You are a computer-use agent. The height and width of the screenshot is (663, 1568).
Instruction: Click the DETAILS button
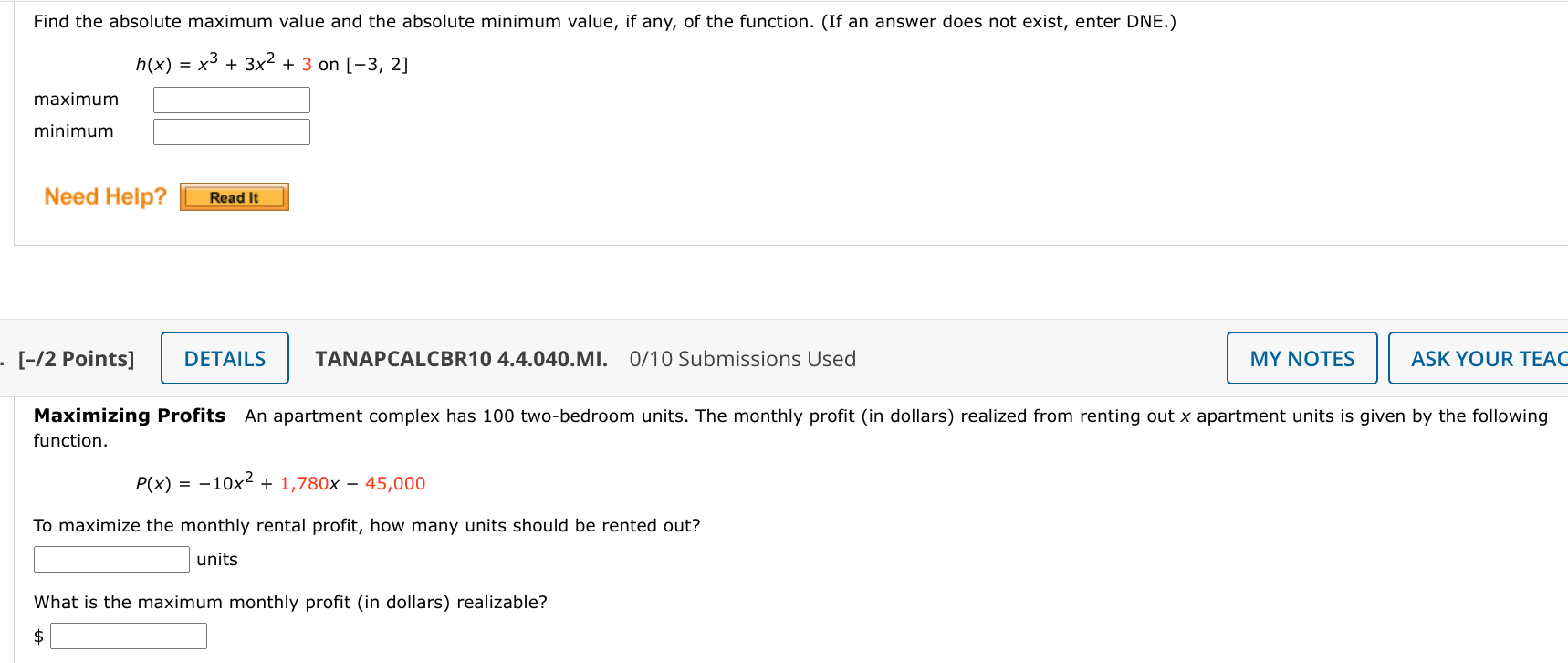pos(225,357)
